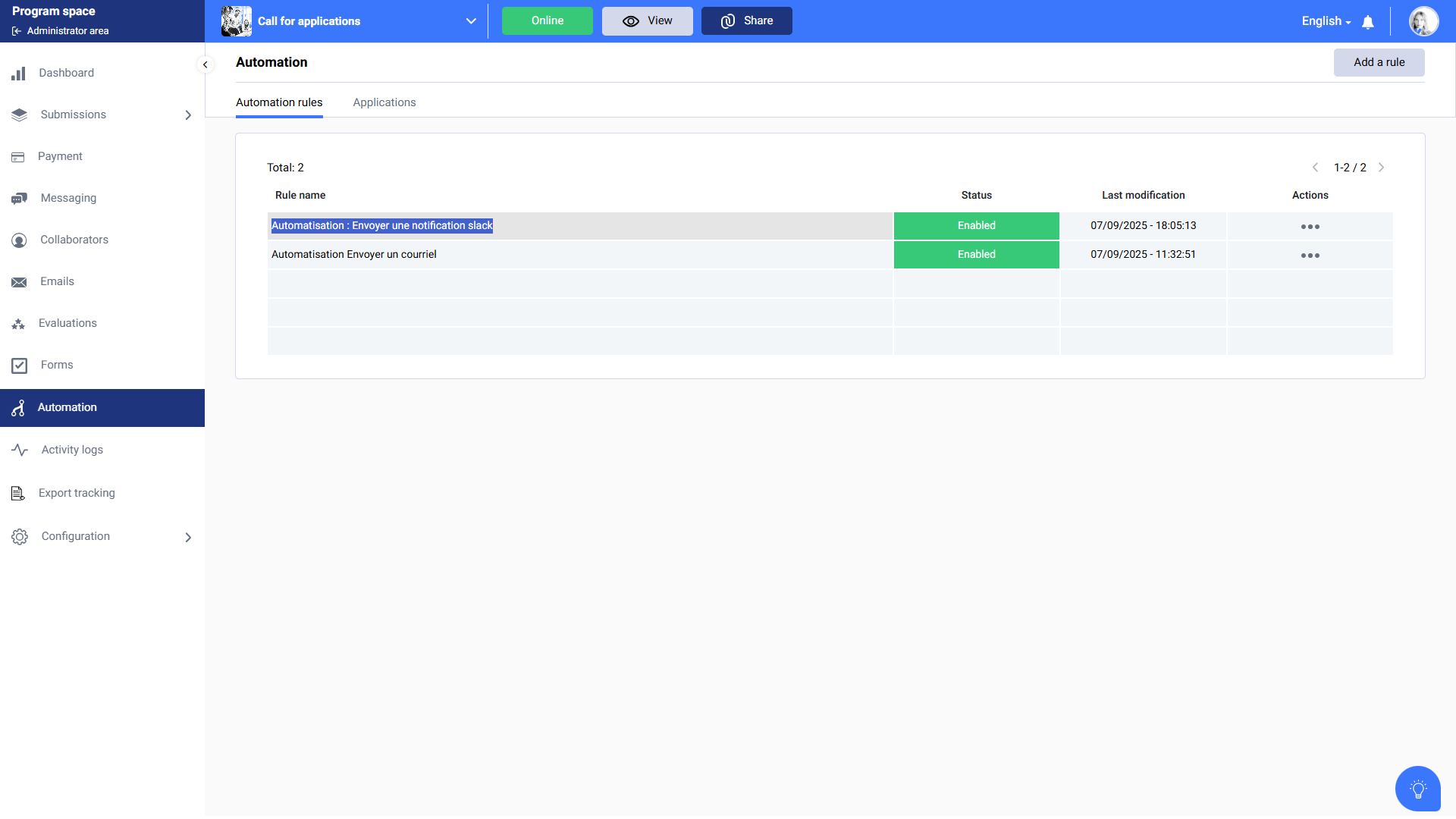
Task: Open actions menu for courriel rule
Action: click(x=1310, y=256)
